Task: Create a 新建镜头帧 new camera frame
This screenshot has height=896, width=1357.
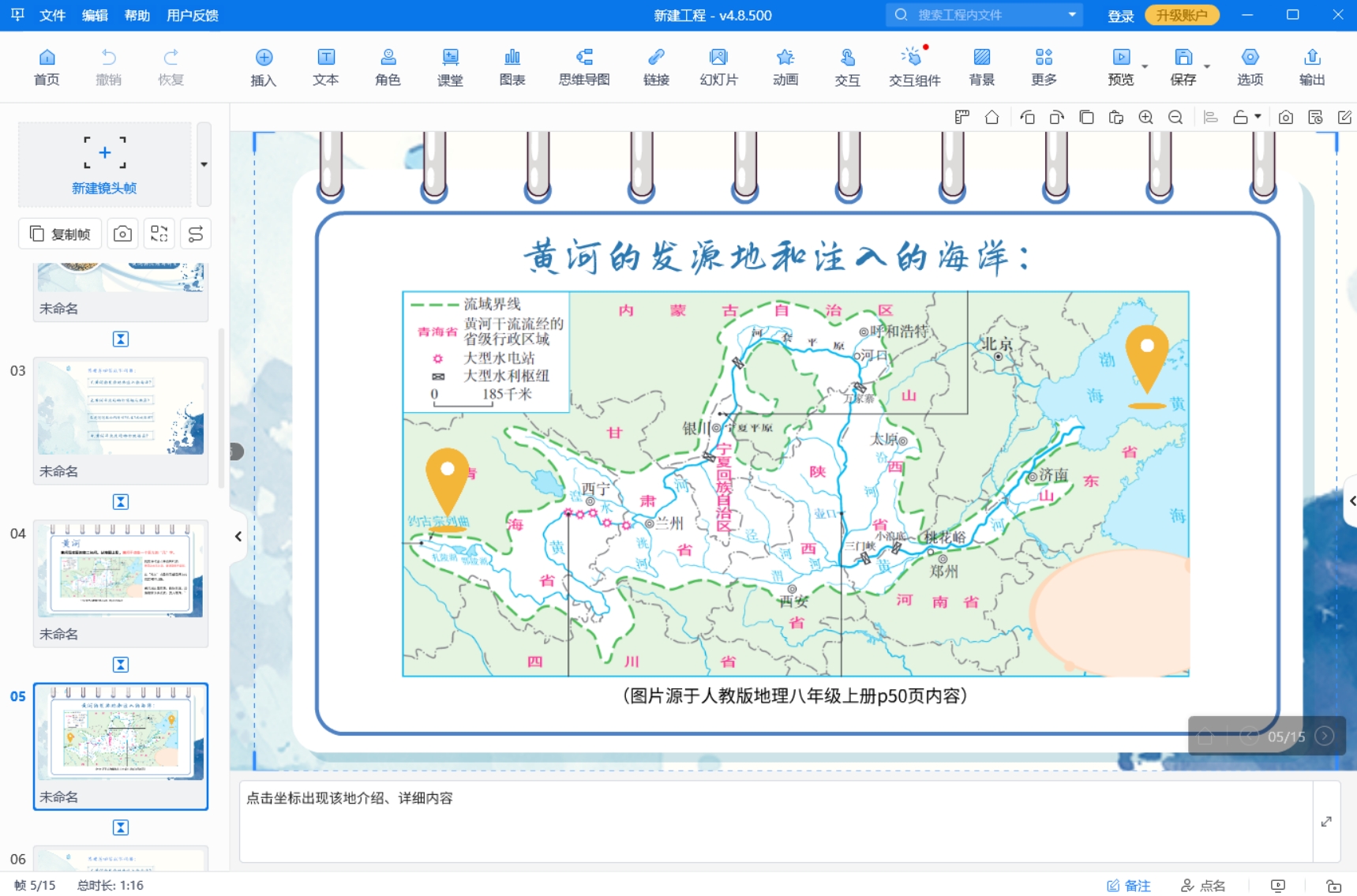Action: point(104,164)
